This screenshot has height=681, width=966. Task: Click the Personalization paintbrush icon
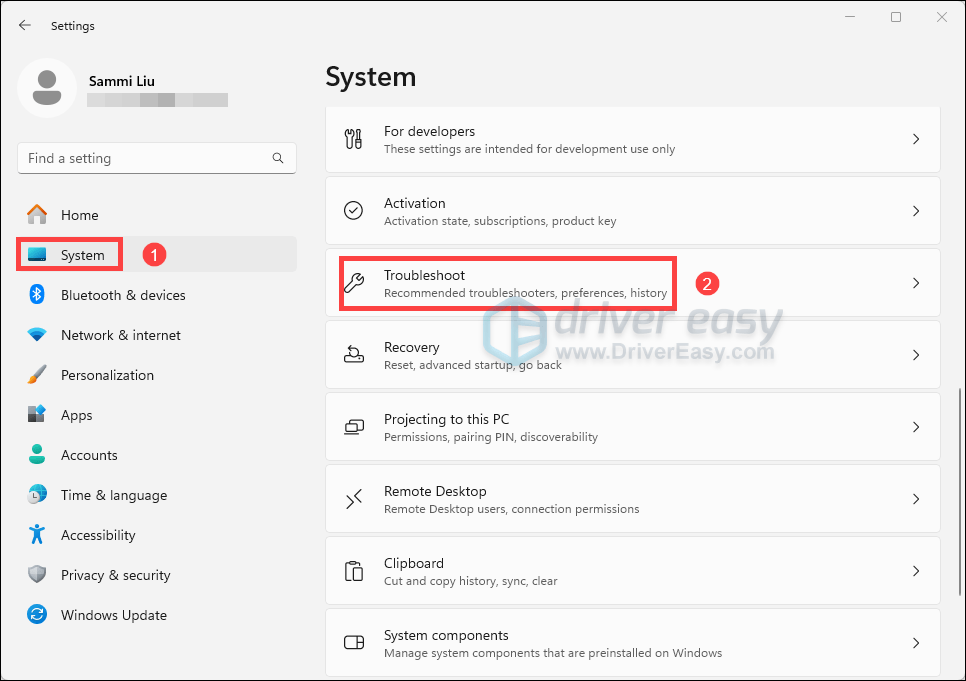tap(37, 375)
